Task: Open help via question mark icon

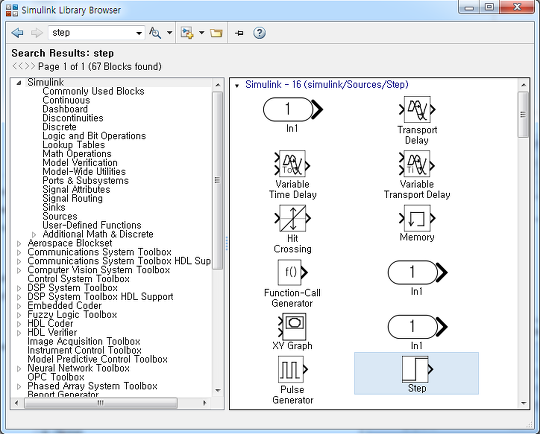Action: point(259,33)
